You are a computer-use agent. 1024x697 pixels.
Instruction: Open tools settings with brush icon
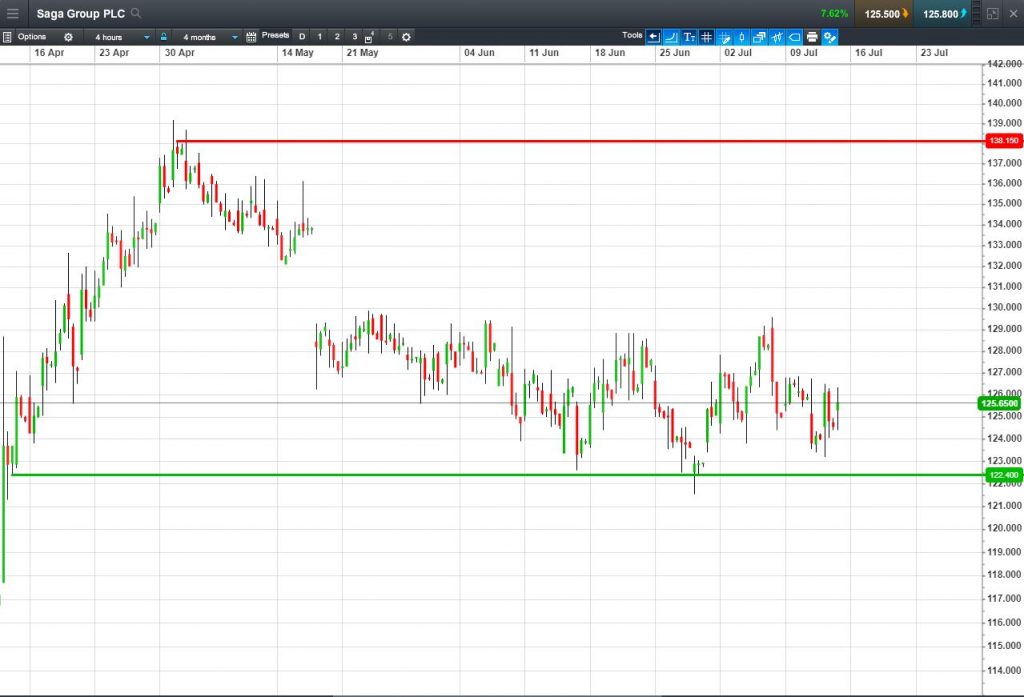tap(830, 37)
